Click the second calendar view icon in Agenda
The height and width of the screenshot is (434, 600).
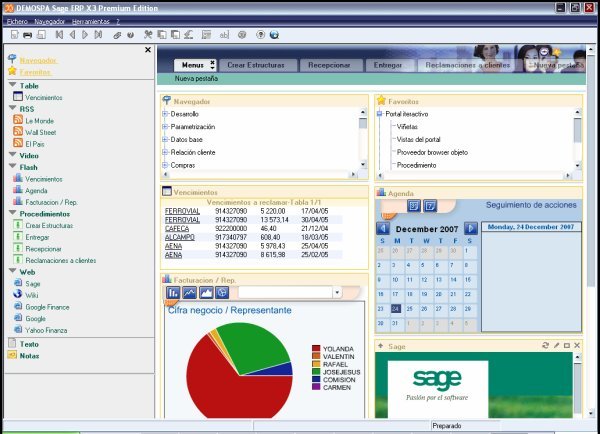click(430, 206)
